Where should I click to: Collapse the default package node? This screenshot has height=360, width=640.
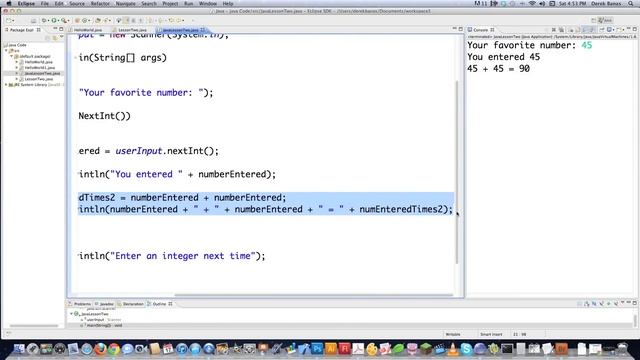12,56
